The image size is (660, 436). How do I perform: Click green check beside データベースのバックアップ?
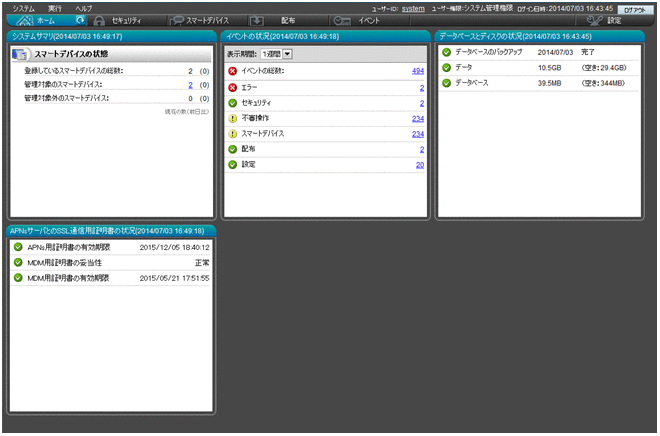[x=447, y=52]
